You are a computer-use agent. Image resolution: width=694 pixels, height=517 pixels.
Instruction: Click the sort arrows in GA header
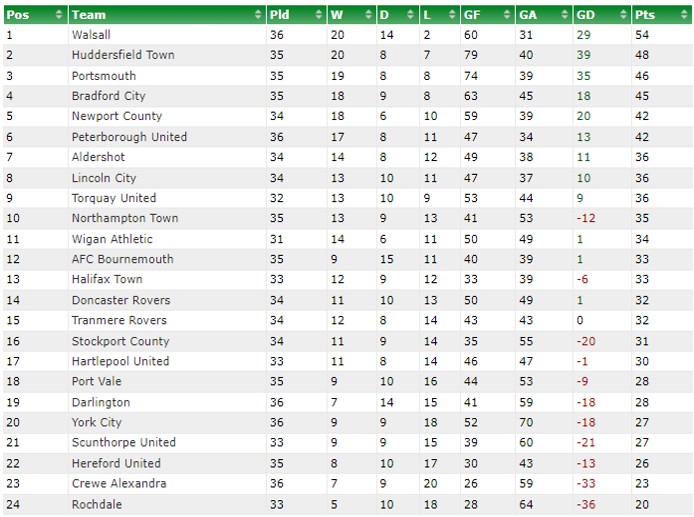[x=565, y=15]
